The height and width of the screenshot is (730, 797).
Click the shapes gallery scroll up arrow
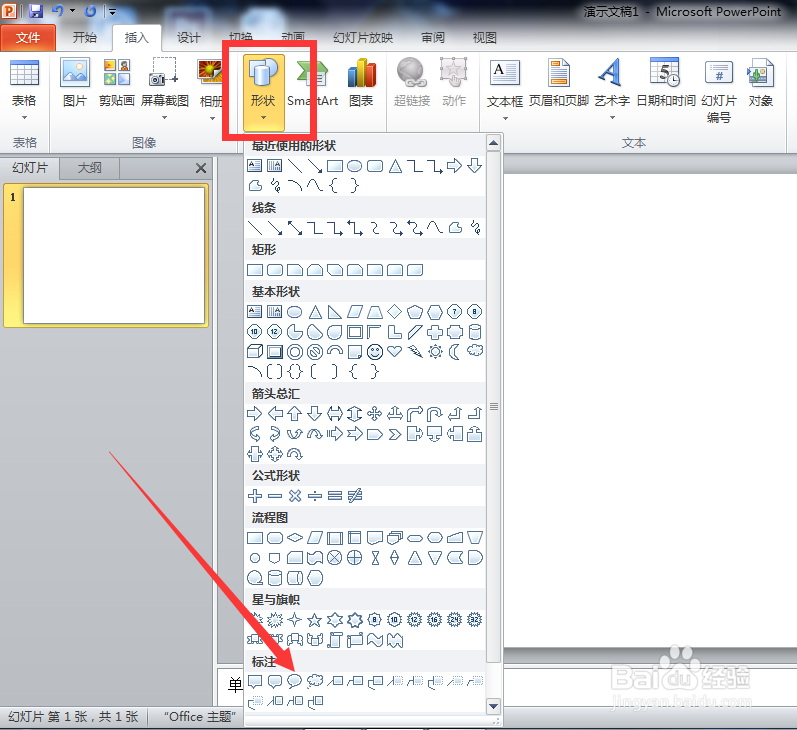tap(493, 143)
